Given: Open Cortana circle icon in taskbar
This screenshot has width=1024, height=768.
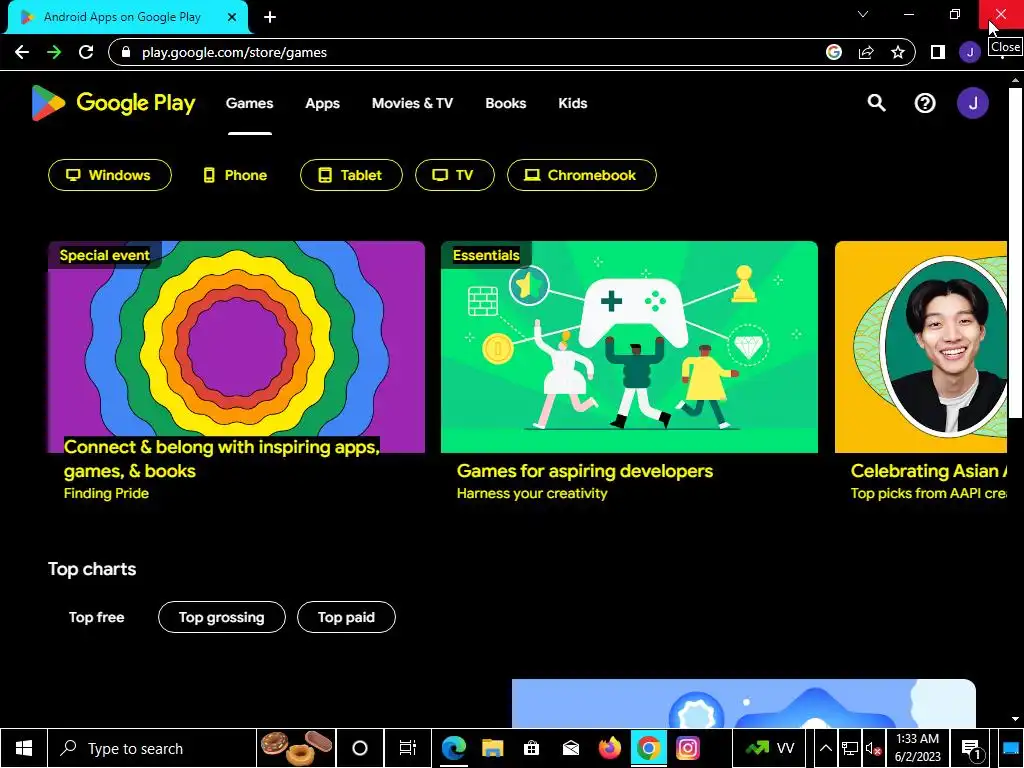Looking at the screenshot, I should pyautogui.click(x=360, y=748).
